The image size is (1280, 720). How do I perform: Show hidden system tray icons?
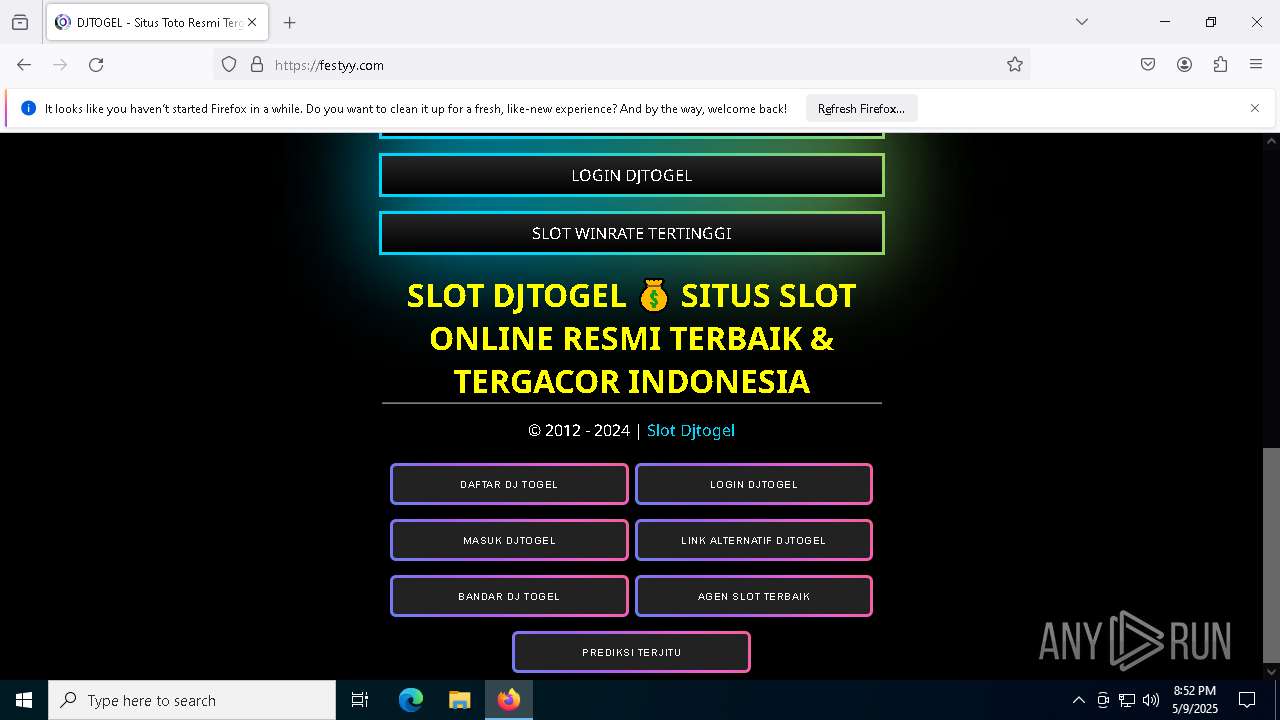pyautogui.click(x=1078, y=700)
